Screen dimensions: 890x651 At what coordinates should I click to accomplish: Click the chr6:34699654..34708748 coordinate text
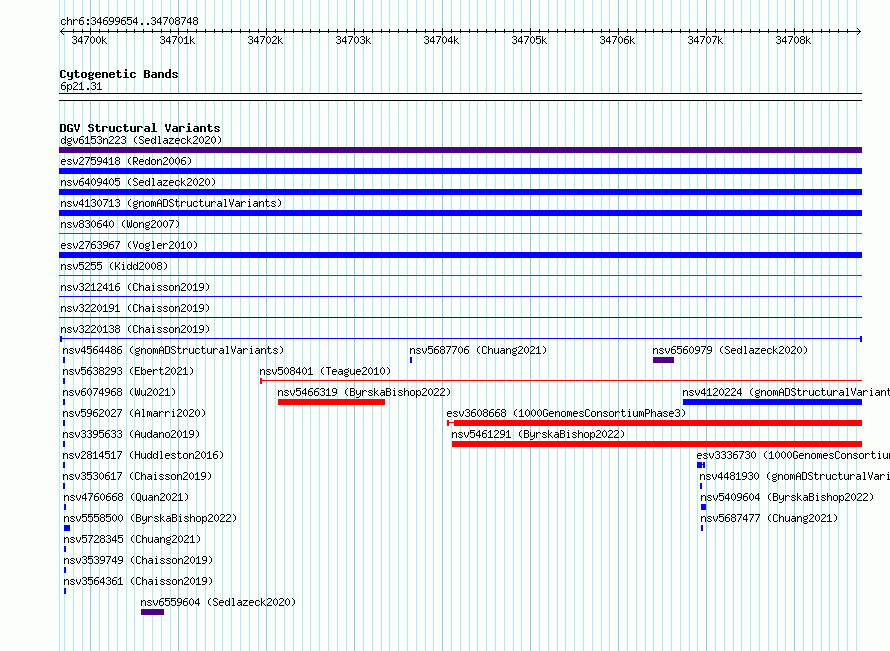pos(129,21)
